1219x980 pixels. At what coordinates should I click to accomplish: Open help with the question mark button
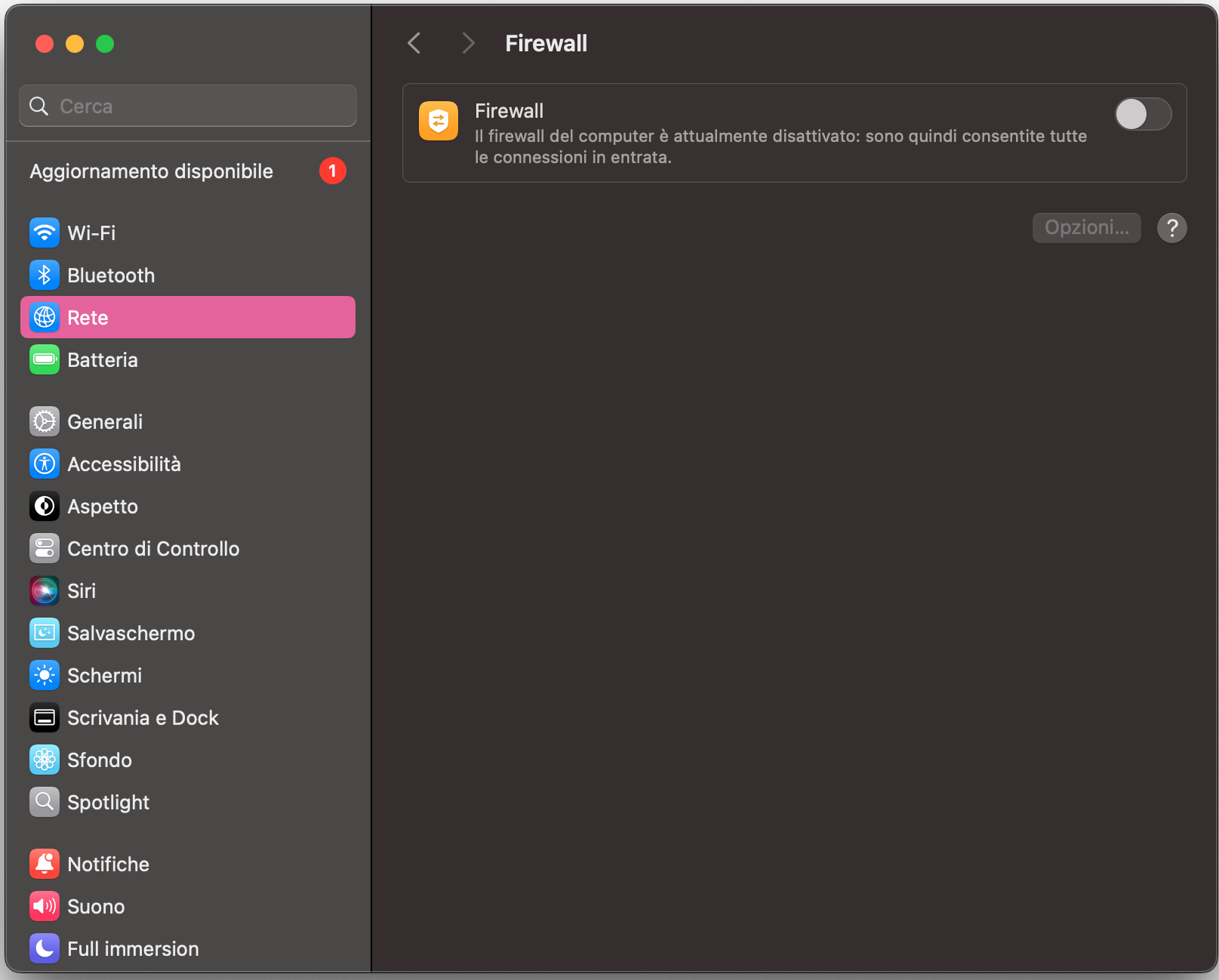(x=1171, y=227)
